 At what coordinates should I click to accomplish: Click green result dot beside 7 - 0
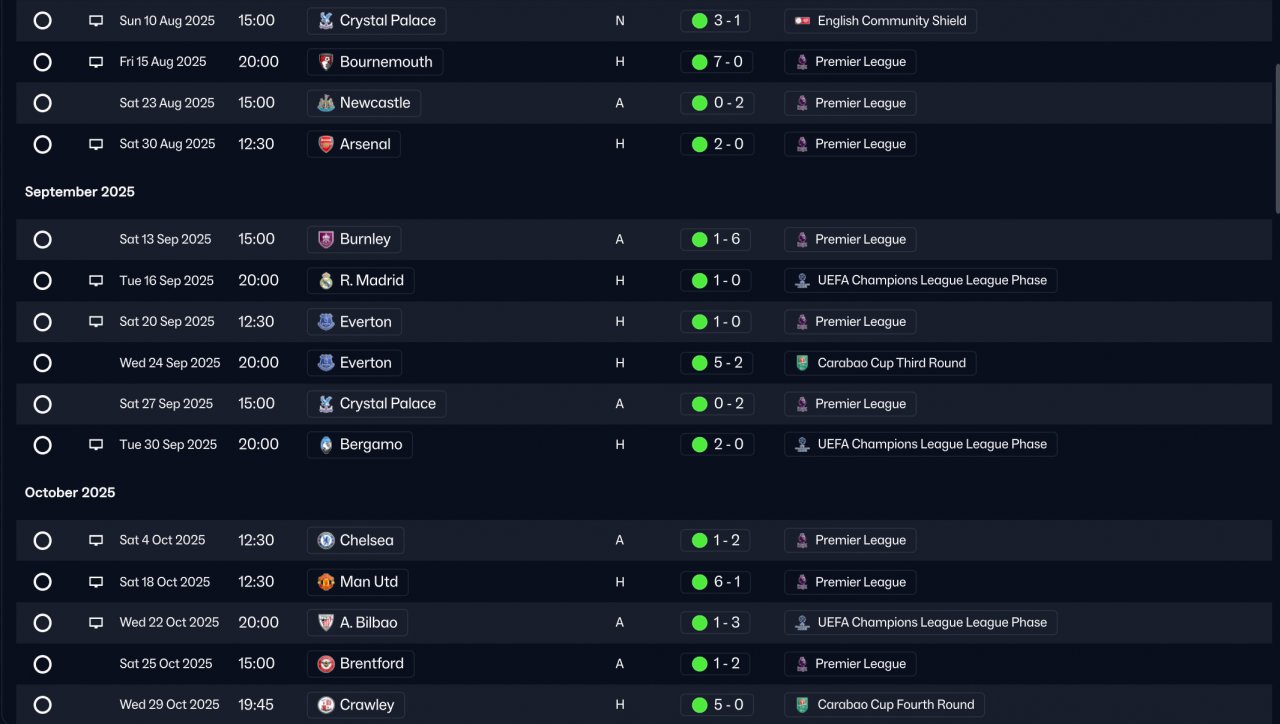700,62
